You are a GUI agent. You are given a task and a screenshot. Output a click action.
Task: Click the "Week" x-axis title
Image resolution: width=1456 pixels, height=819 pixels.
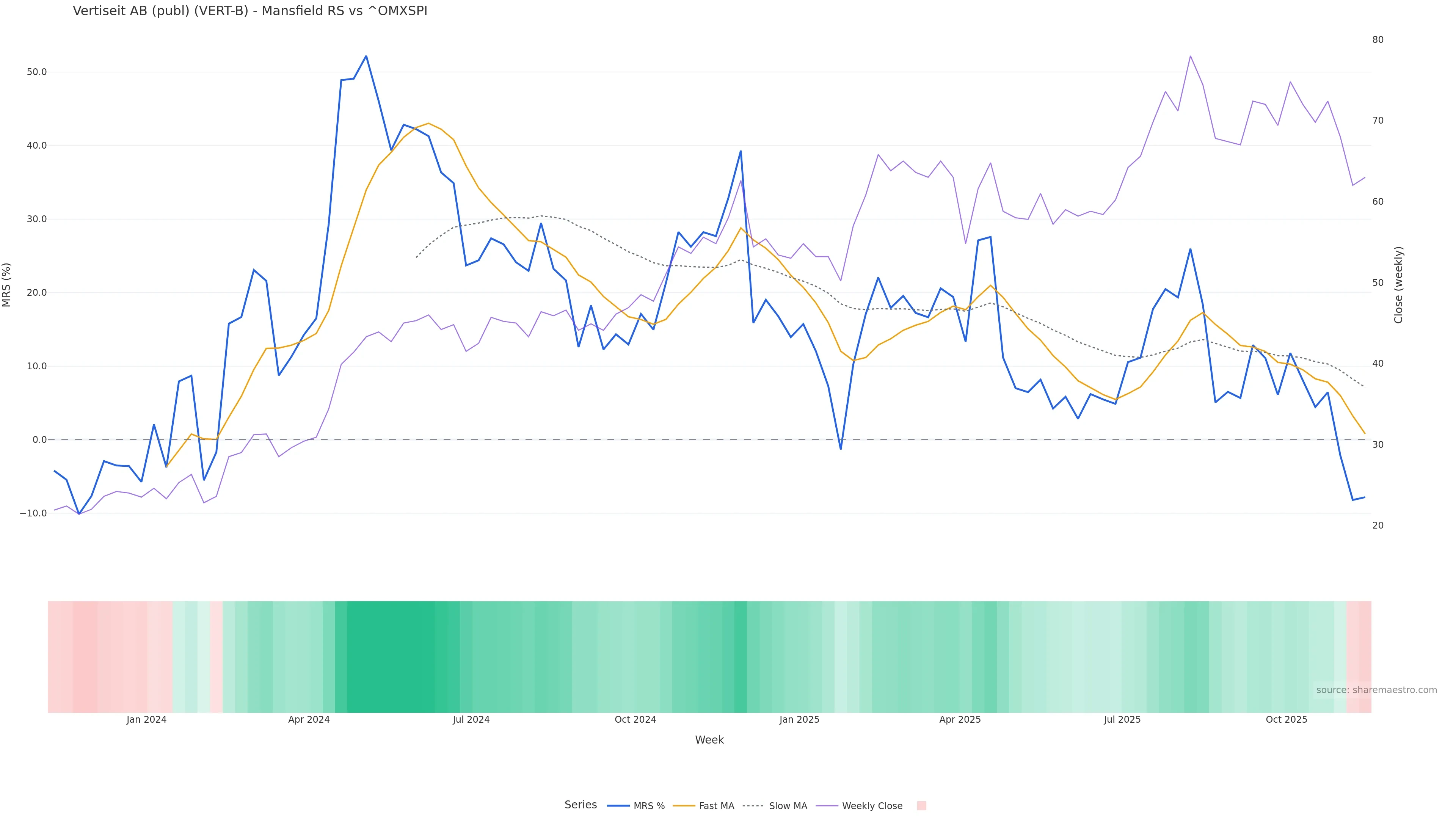pos(709,740)
